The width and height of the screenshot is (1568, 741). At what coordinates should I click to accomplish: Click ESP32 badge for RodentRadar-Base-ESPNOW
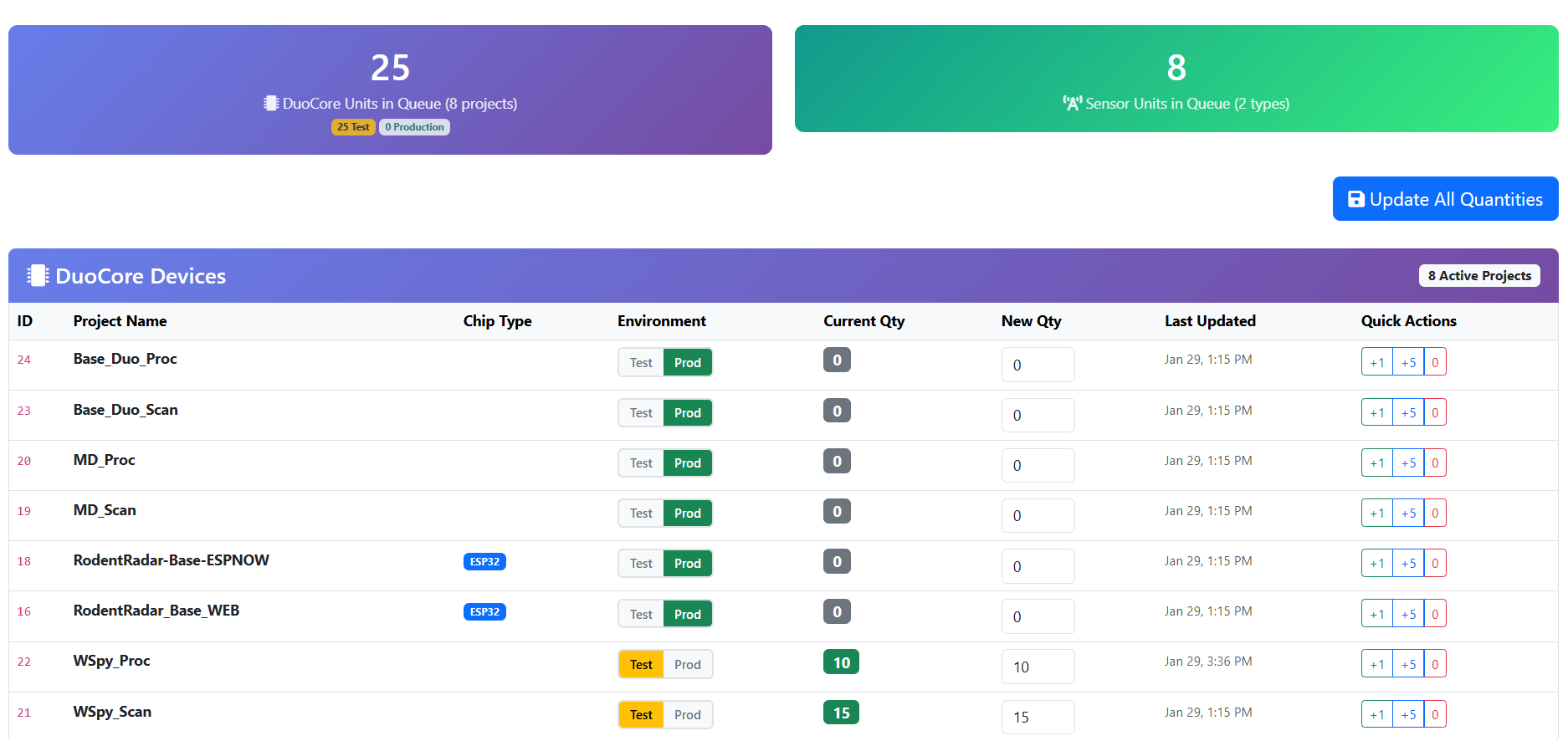pos(484,562)
